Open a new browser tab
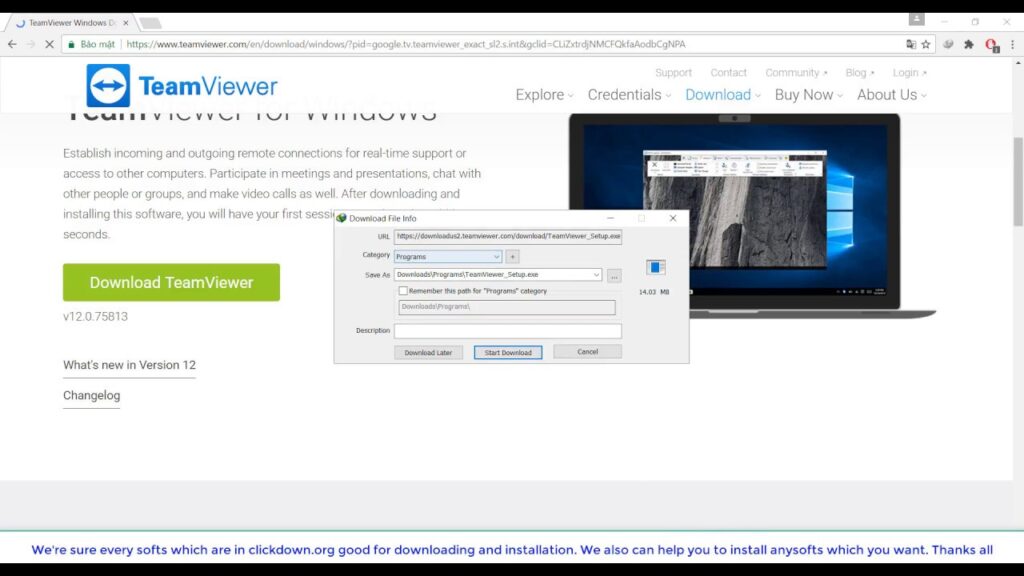 pos(151,23)
